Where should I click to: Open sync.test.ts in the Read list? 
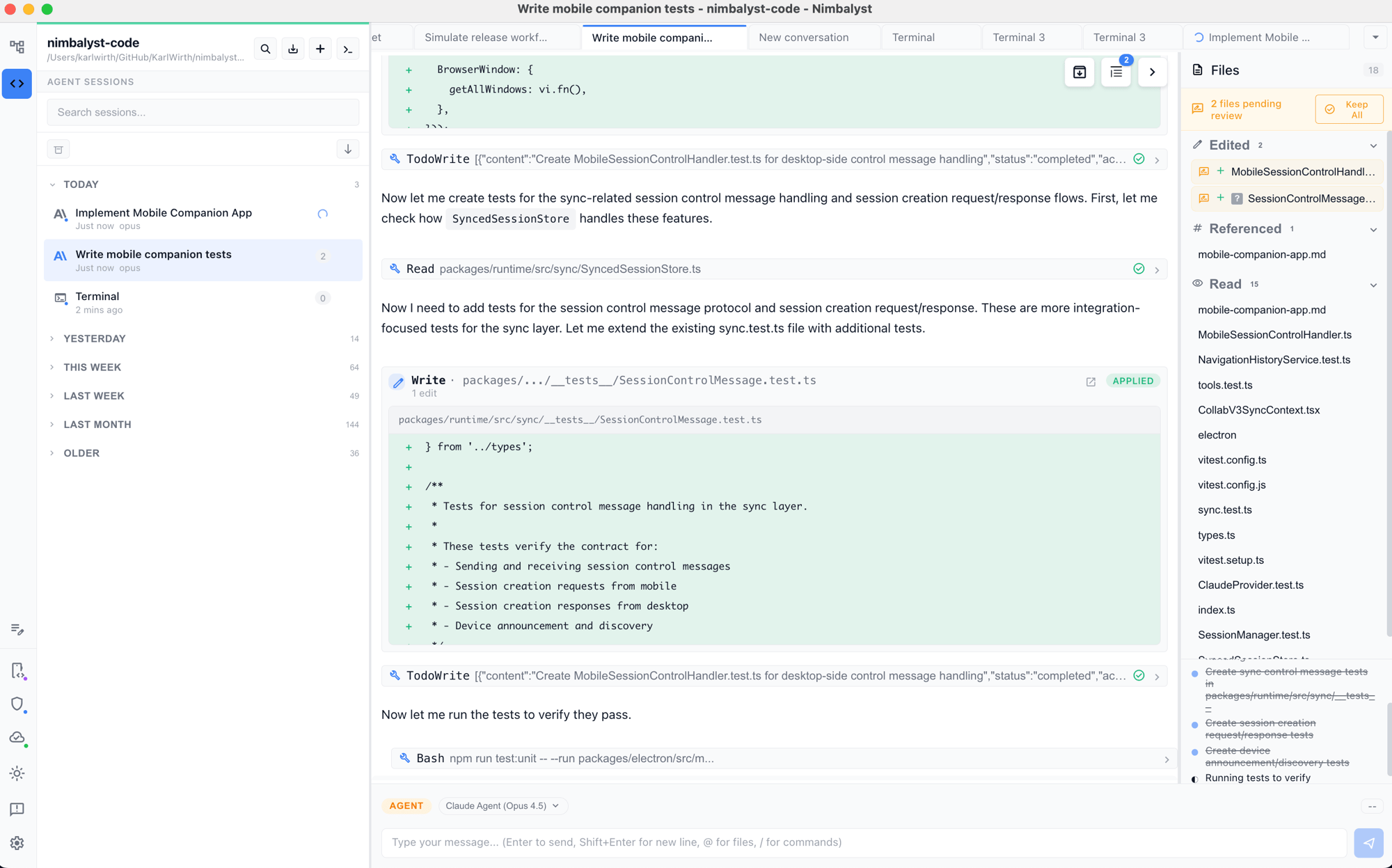(x=1224, y=510)
